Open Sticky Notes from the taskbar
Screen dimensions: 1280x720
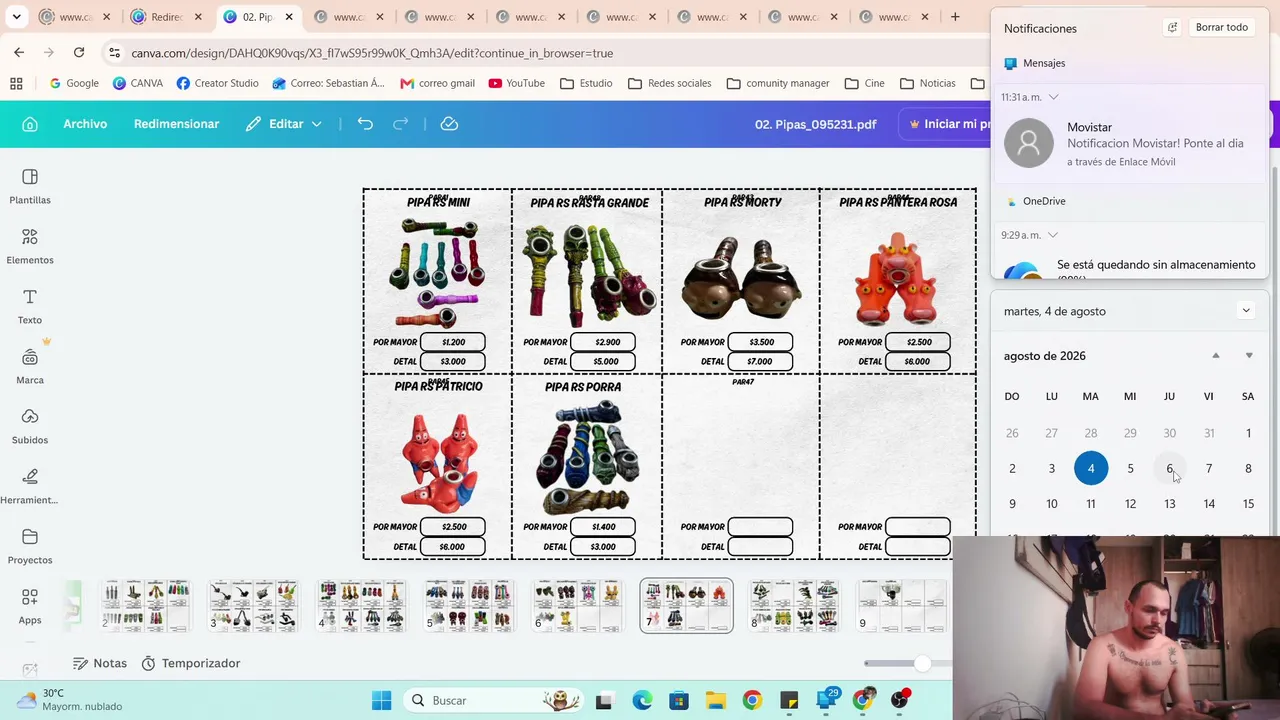(789, 700)
